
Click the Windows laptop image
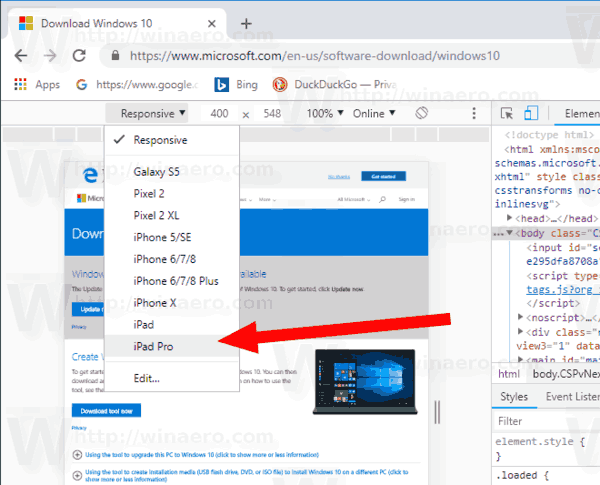coord(365,382)
